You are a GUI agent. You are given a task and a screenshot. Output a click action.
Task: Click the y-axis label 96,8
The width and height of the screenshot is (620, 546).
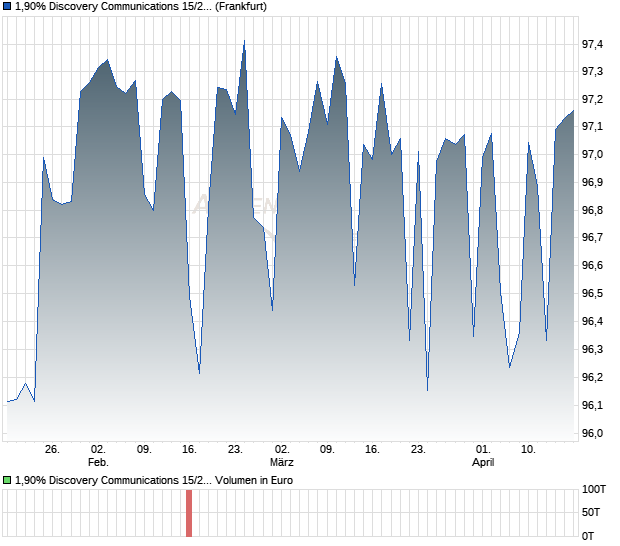tap(592, 210)
